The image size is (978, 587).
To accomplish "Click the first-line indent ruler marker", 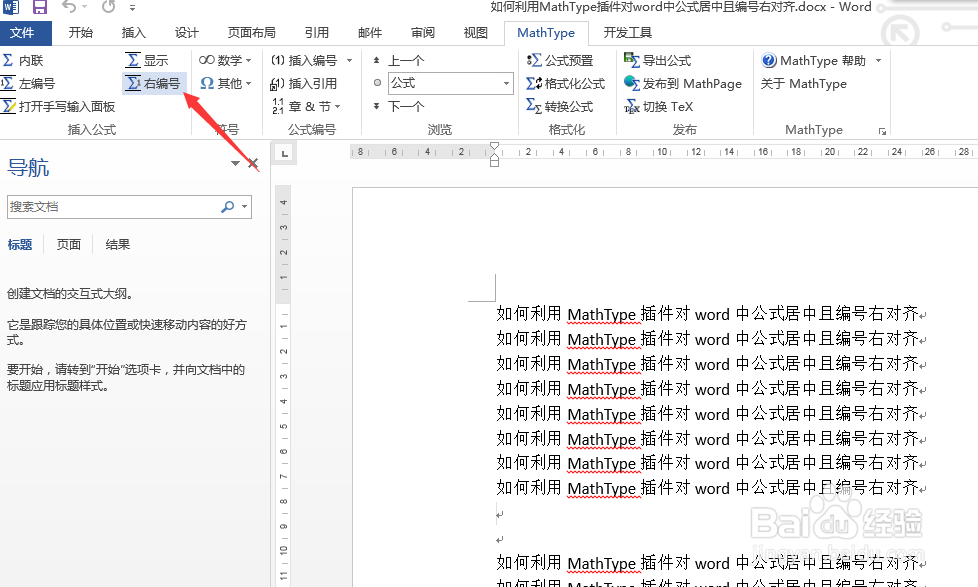I will (x=494, y=146).
